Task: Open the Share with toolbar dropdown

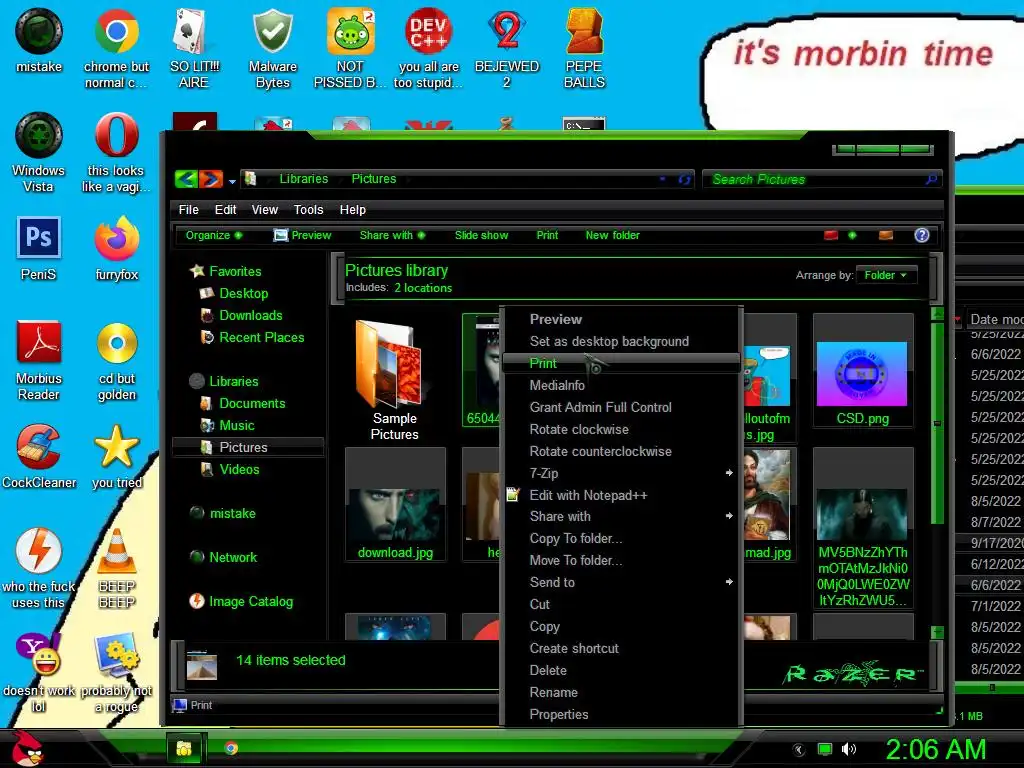Action: pyautogui.click(x=392, y=235)
